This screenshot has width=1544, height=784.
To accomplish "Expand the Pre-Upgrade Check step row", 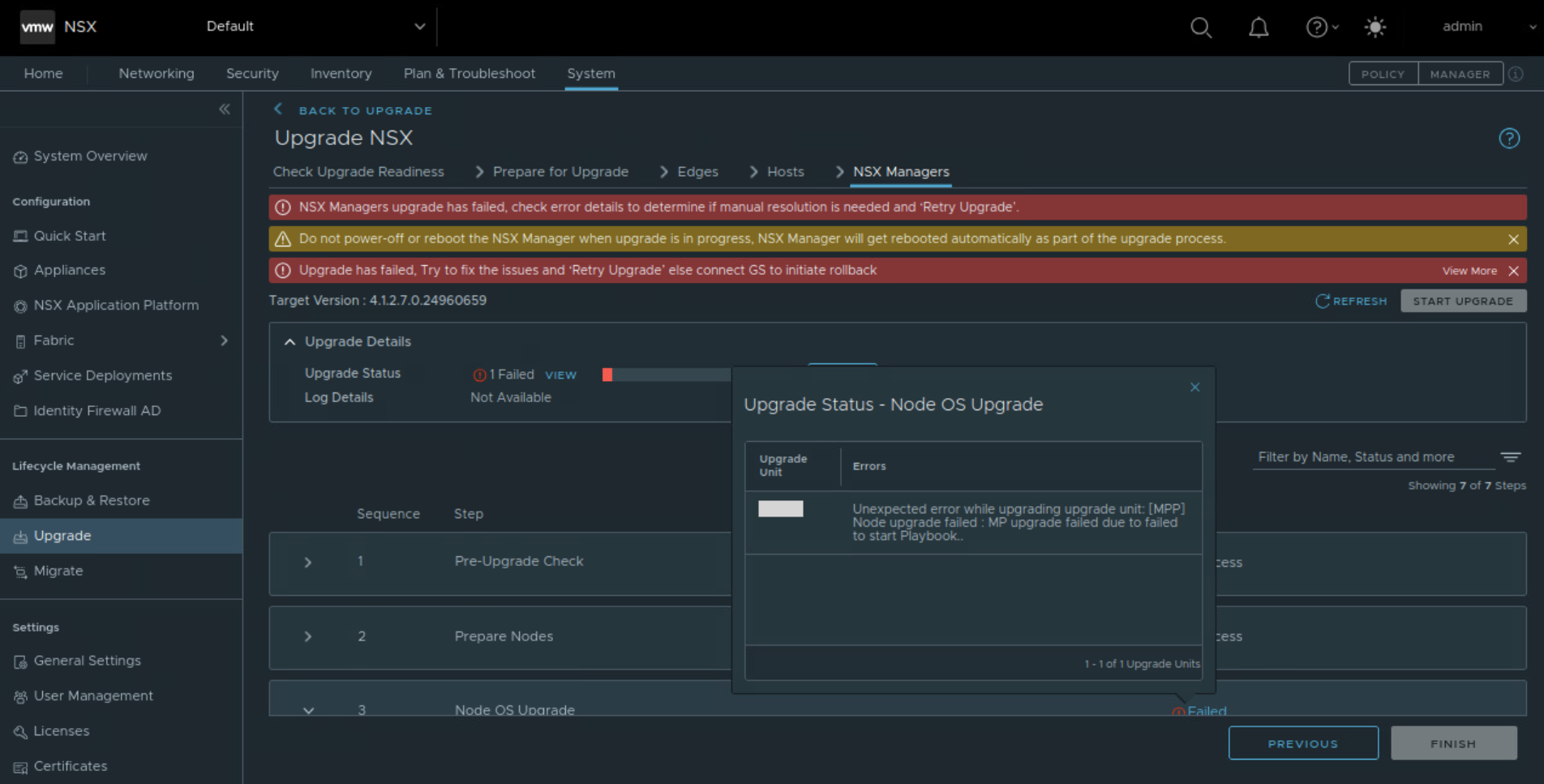I will 308,562.
